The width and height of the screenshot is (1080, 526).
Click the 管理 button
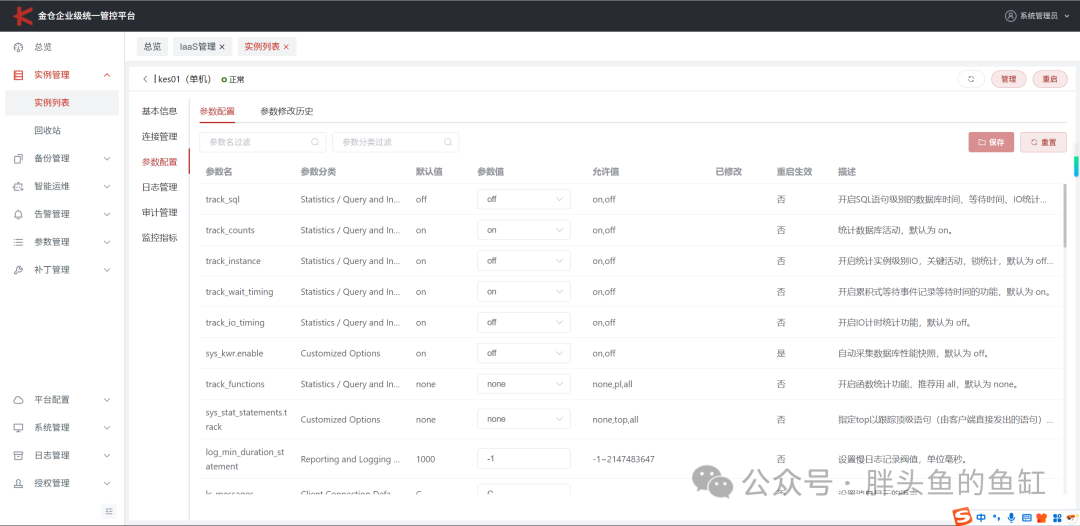click(1008, 79)
